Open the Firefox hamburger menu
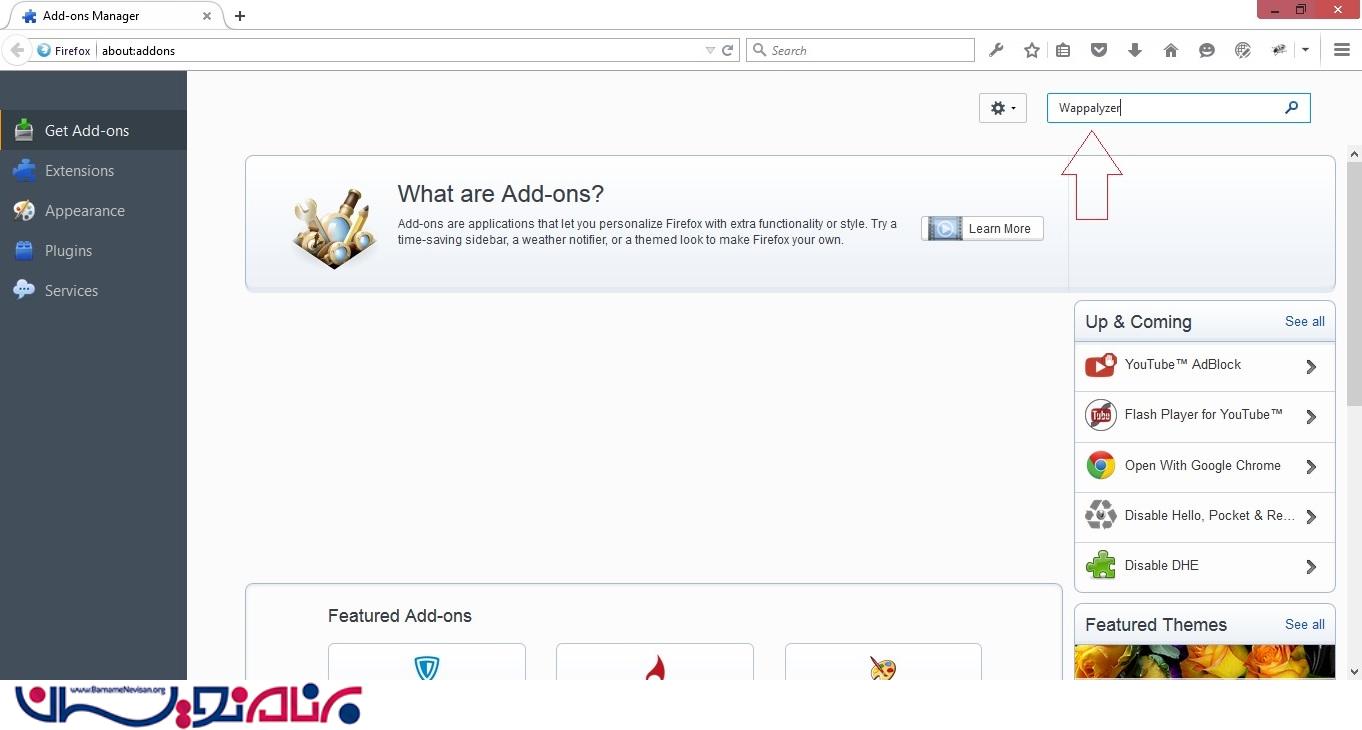The width and height of the screenshot is (1362, 730). tap(1342, 50)
